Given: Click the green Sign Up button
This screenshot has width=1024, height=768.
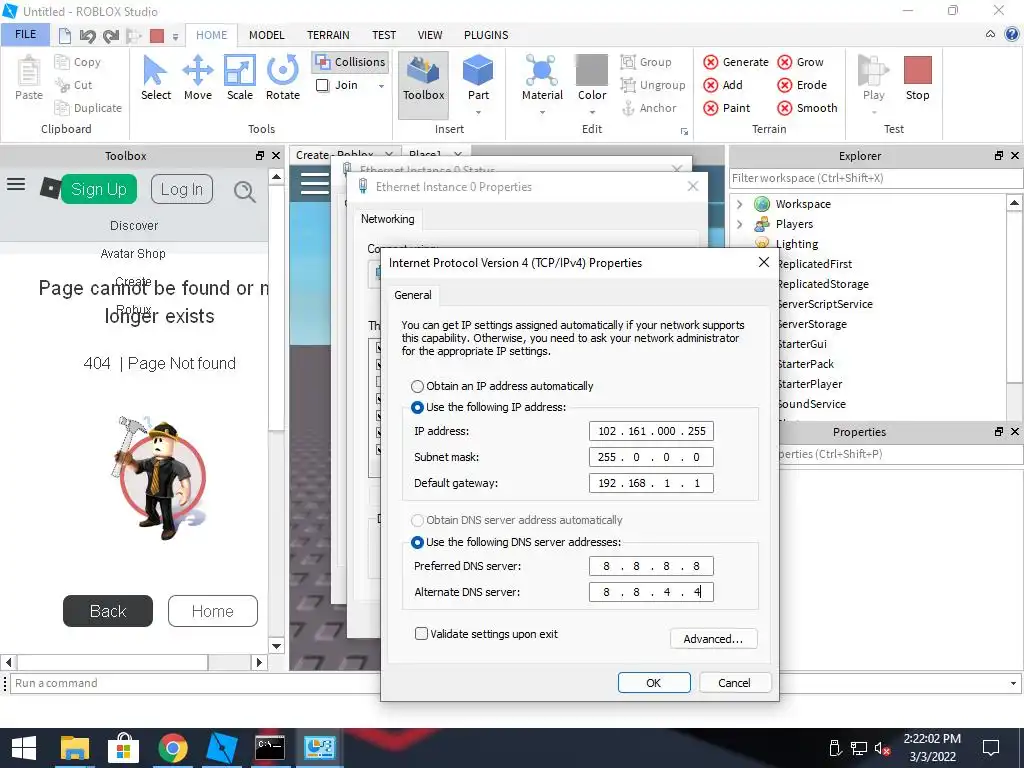Looking at the screenshot, I should tap(99, 189).
